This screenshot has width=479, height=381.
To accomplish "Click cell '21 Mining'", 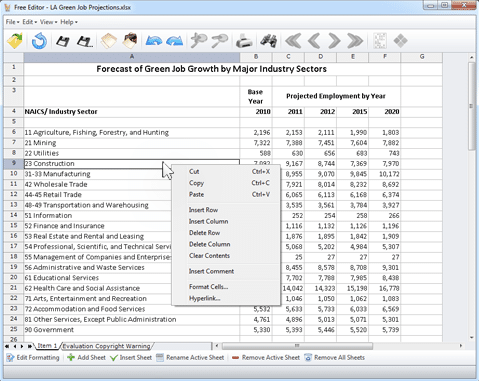I will [132, 143].
